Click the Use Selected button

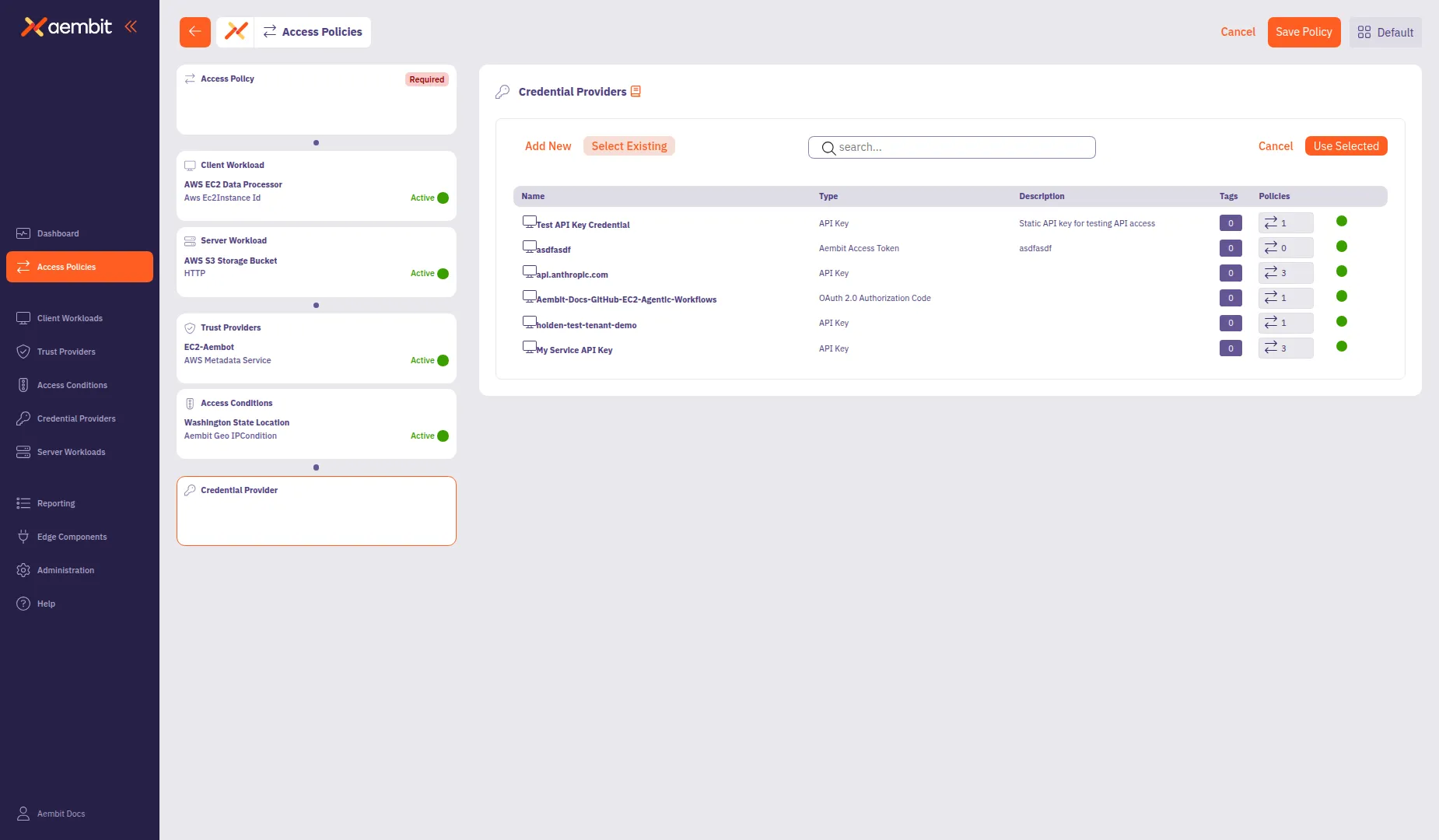1346,145
